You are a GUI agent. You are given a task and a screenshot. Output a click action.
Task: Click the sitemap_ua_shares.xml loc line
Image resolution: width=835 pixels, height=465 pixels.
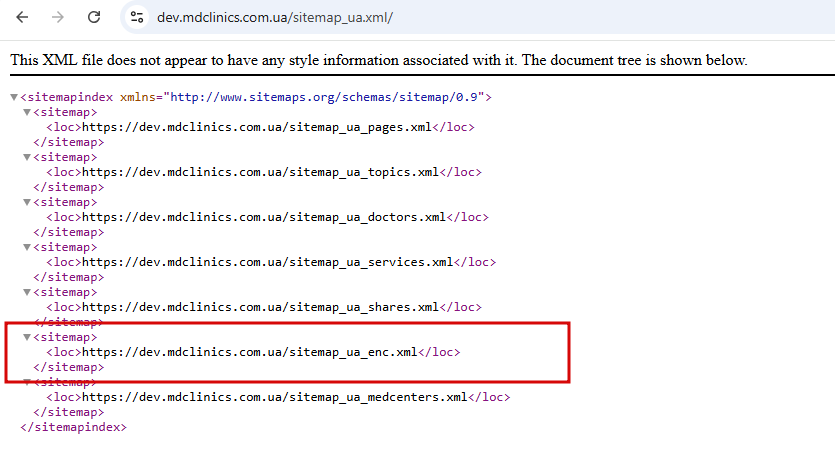264,307
